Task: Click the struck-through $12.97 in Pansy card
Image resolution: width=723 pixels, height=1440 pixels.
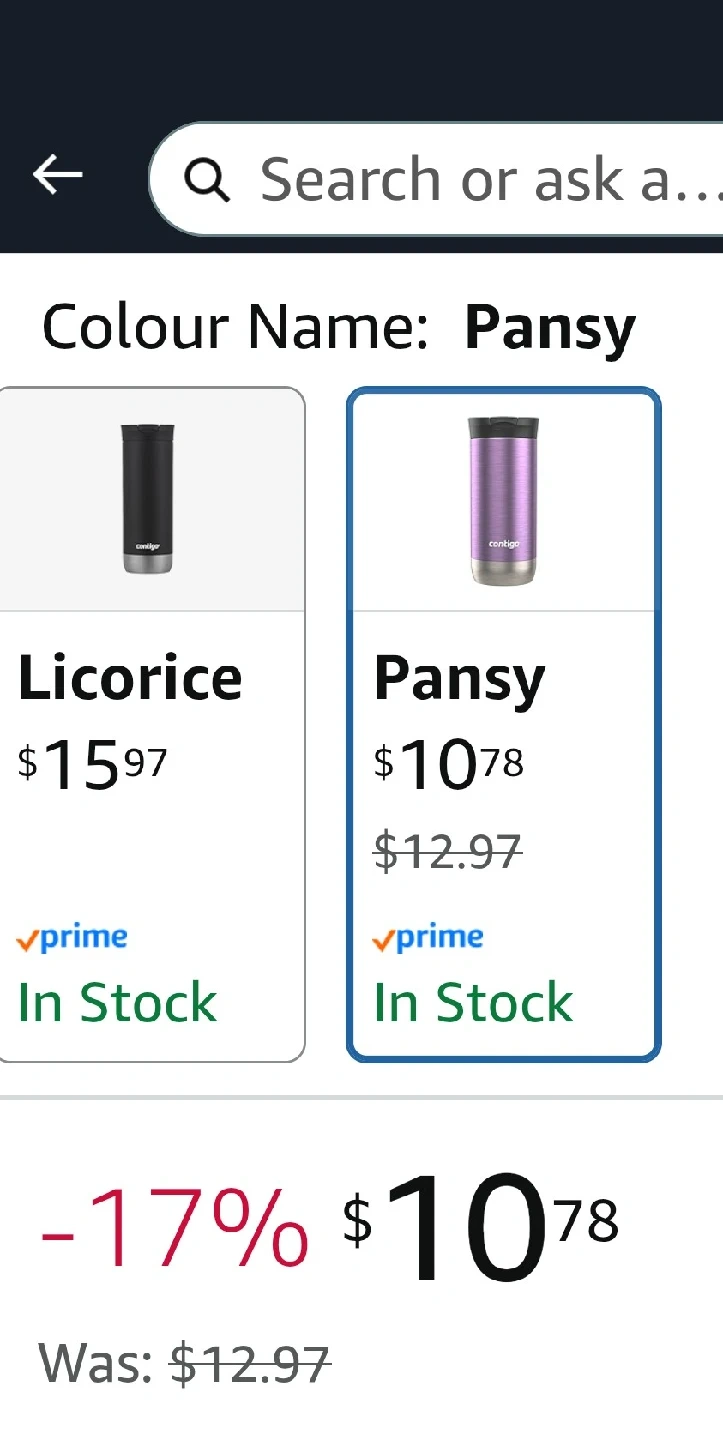Action: click(x=448, y=852)
